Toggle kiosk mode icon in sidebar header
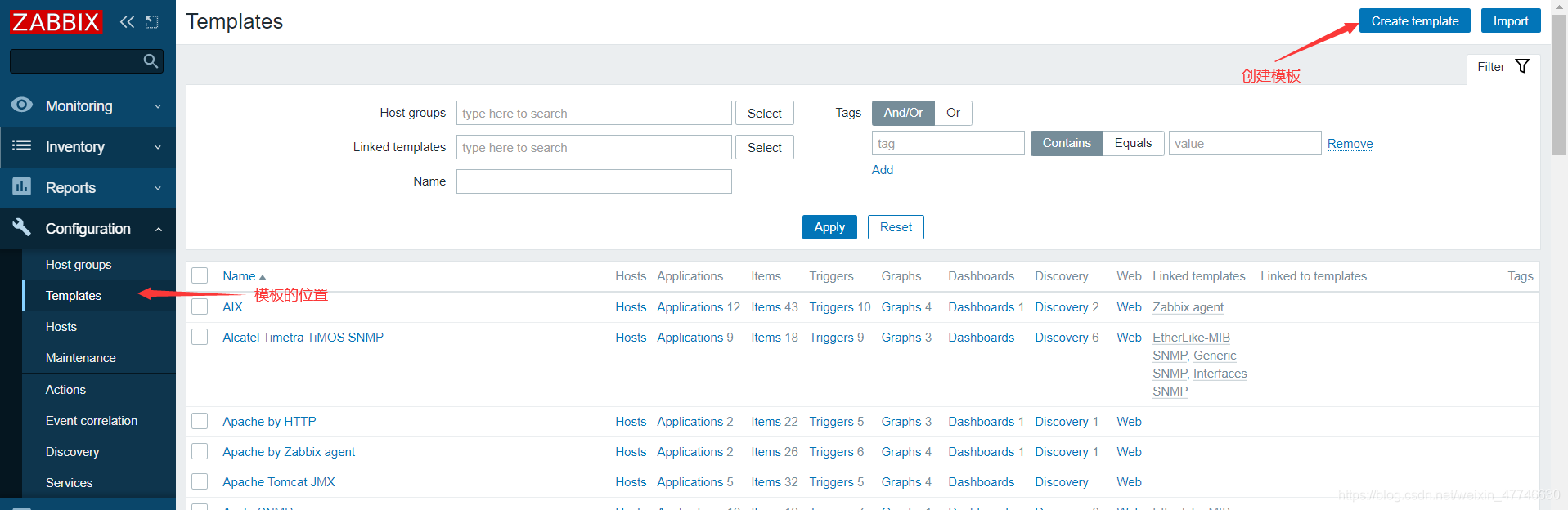Viewport: 1568px width, 510px height. 151,22
